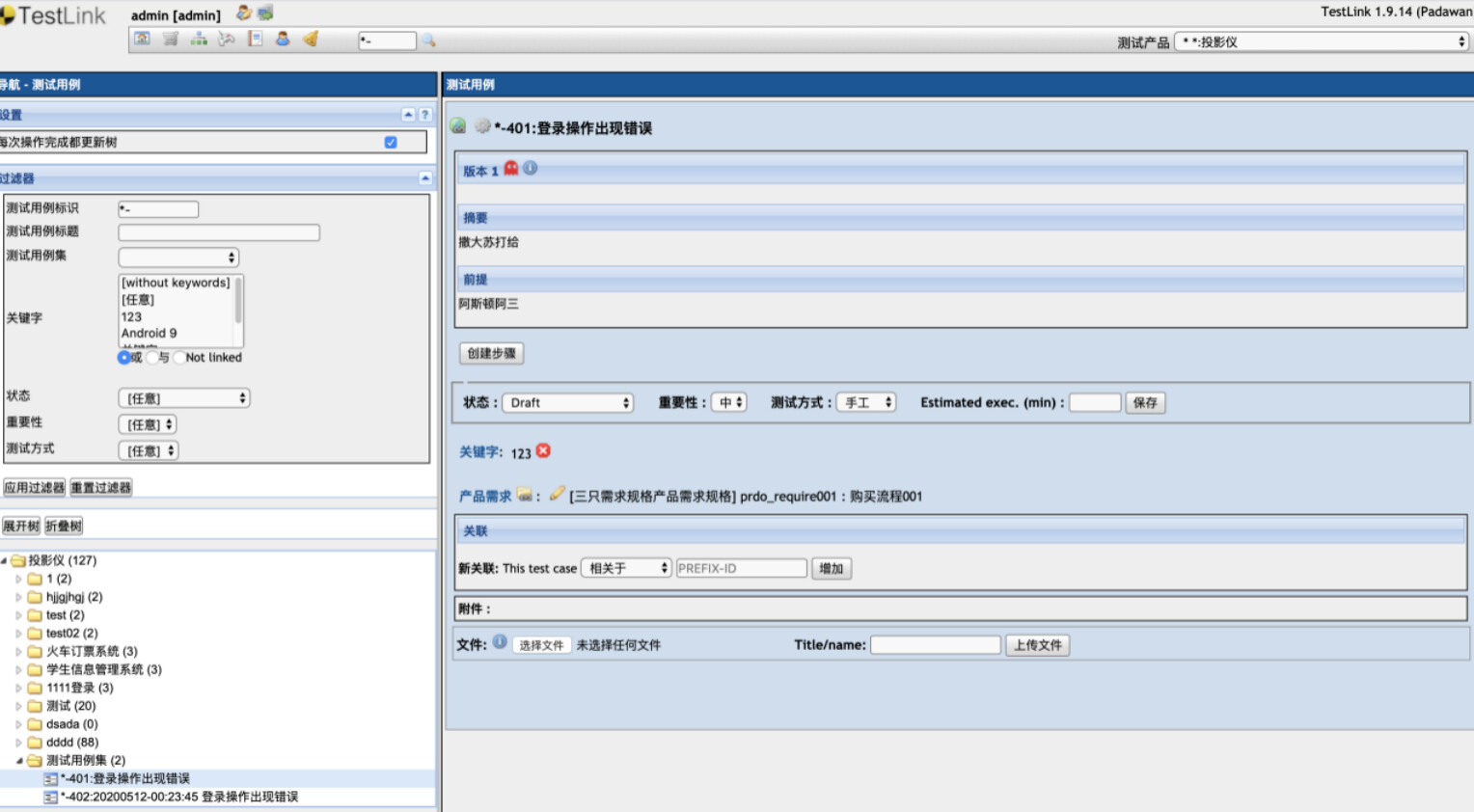Click 展开树 expand tree button

click(x=21, y=527)
